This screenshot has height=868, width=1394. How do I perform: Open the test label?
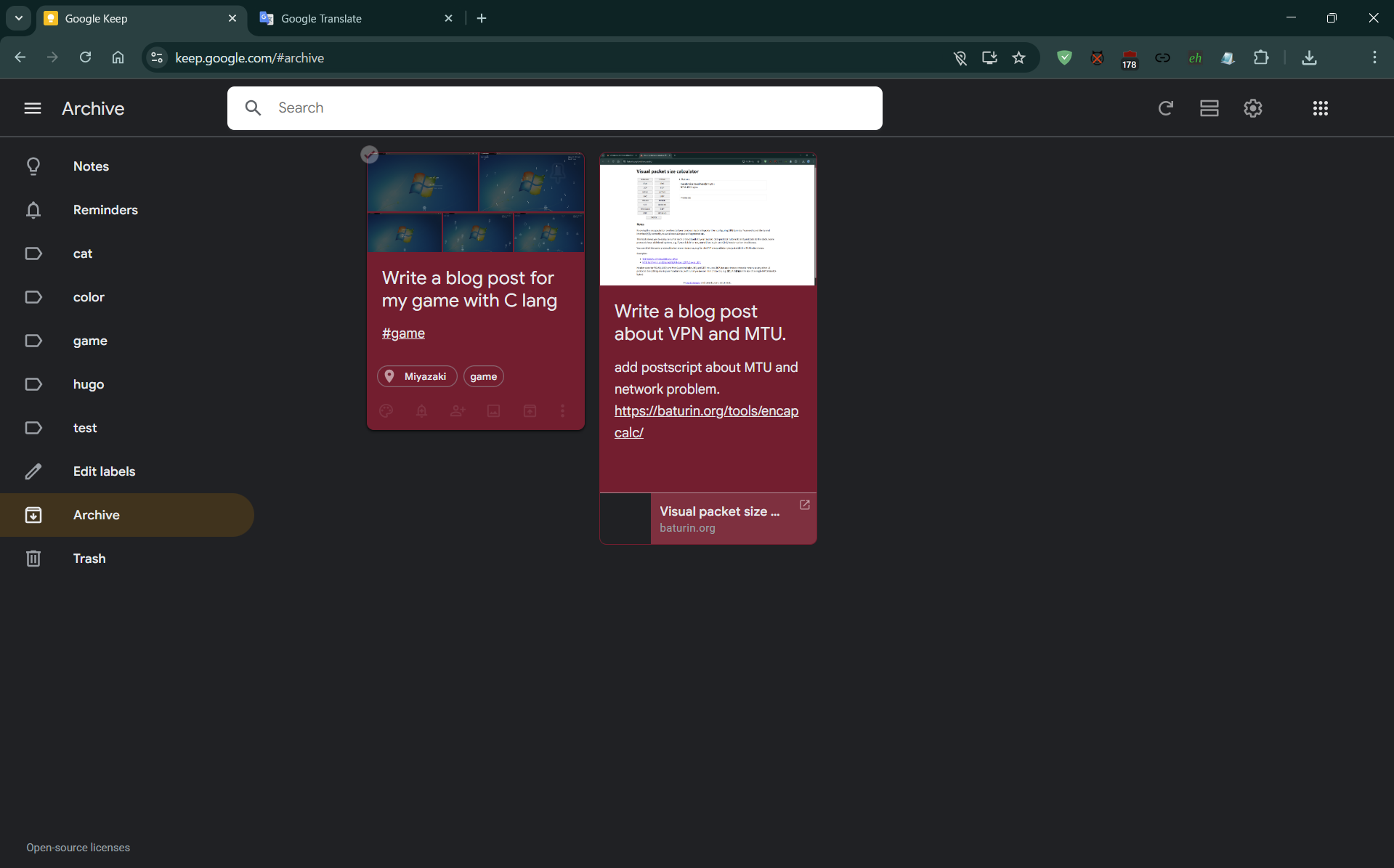point(85,428)
